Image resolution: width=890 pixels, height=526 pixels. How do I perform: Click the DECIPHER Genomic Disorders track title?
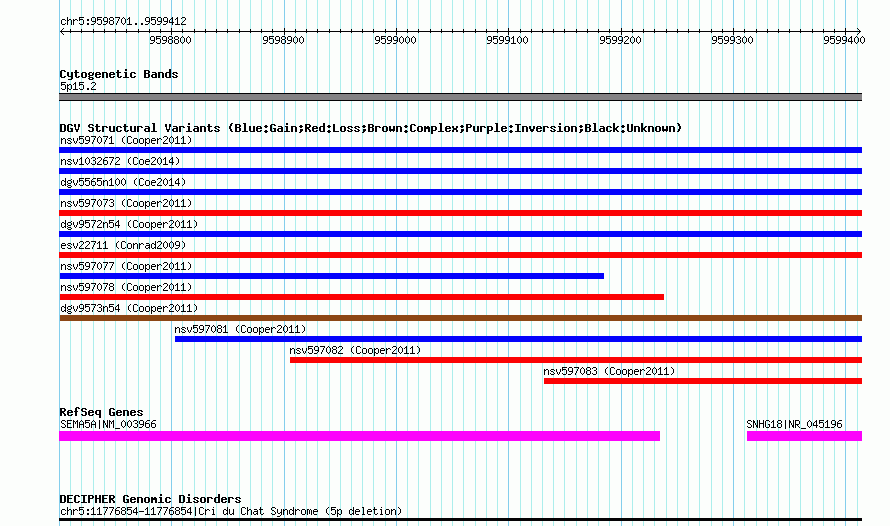coord(150,499)
